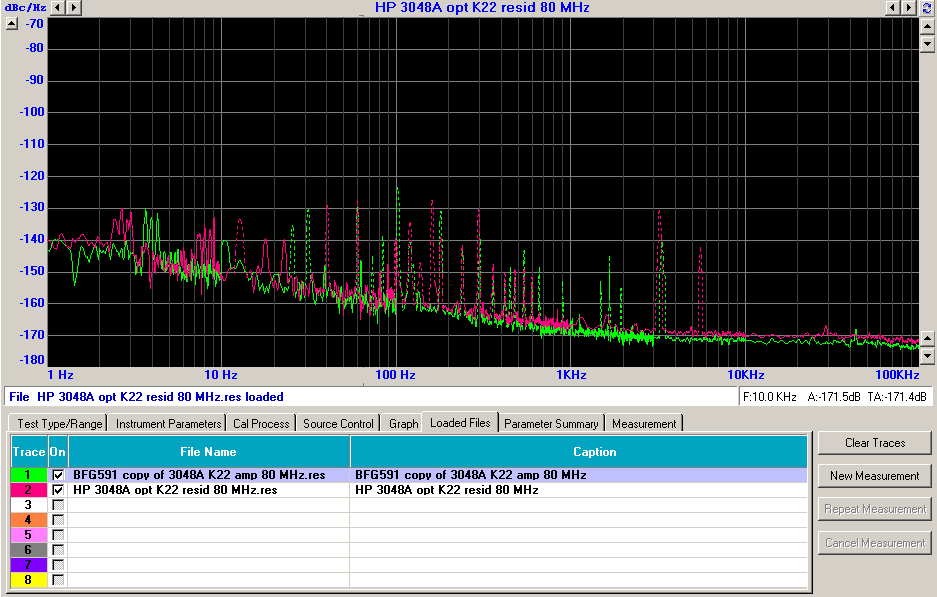This screenshot has width=937, height=597.
Task: Select the Graph tab
Action: point(403,424)
